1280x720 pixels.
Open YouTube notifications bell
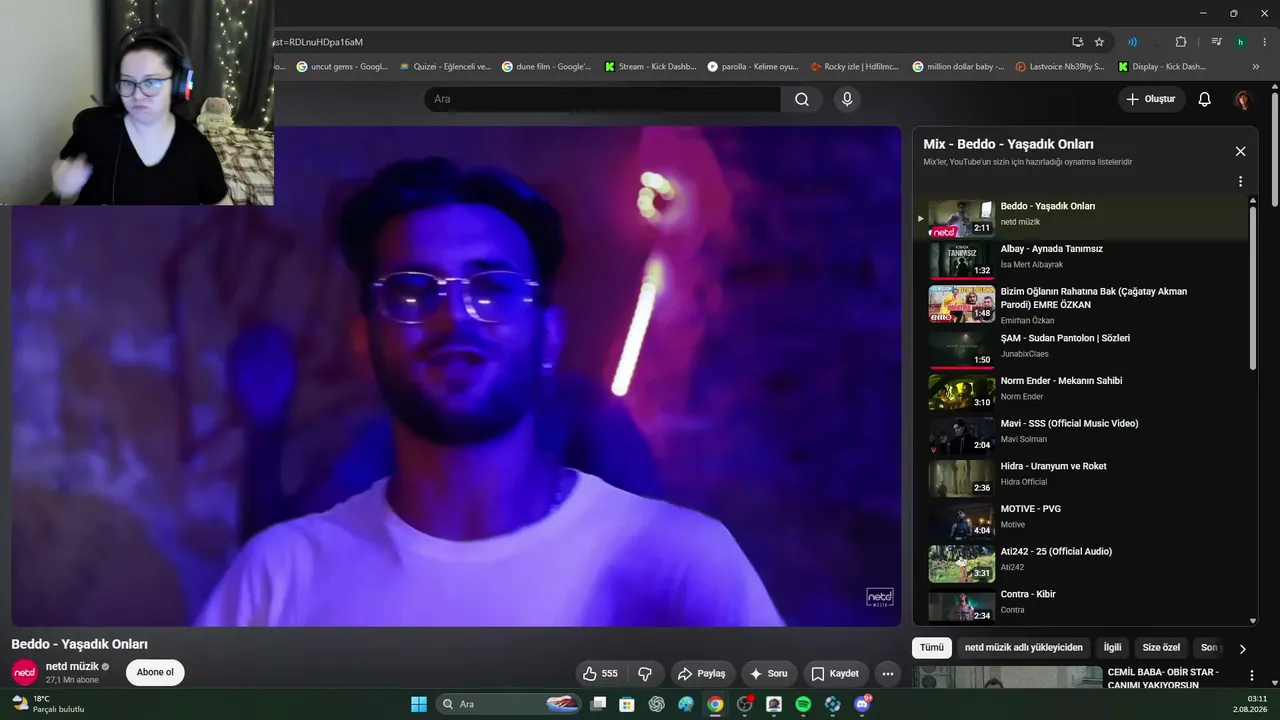pos(1205,99)
